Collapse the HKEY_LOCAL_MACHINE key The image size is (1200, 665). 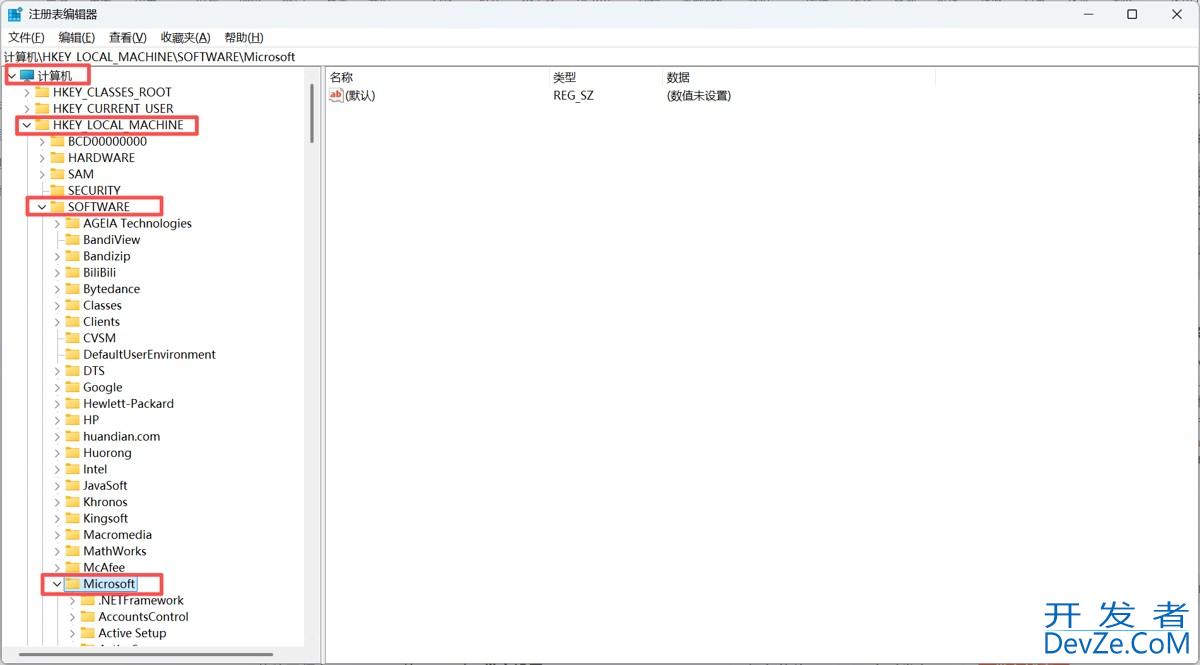tap(26, 124)
